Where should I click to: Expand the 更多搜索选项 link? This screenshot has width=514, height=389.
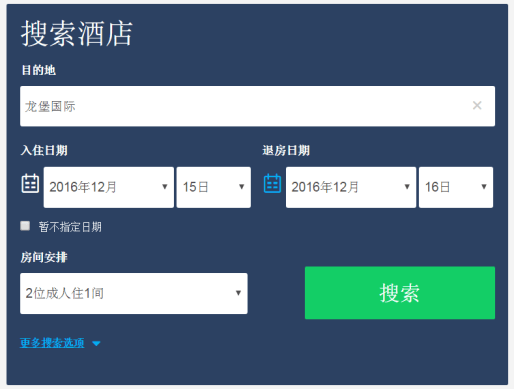tap(52, 343)
